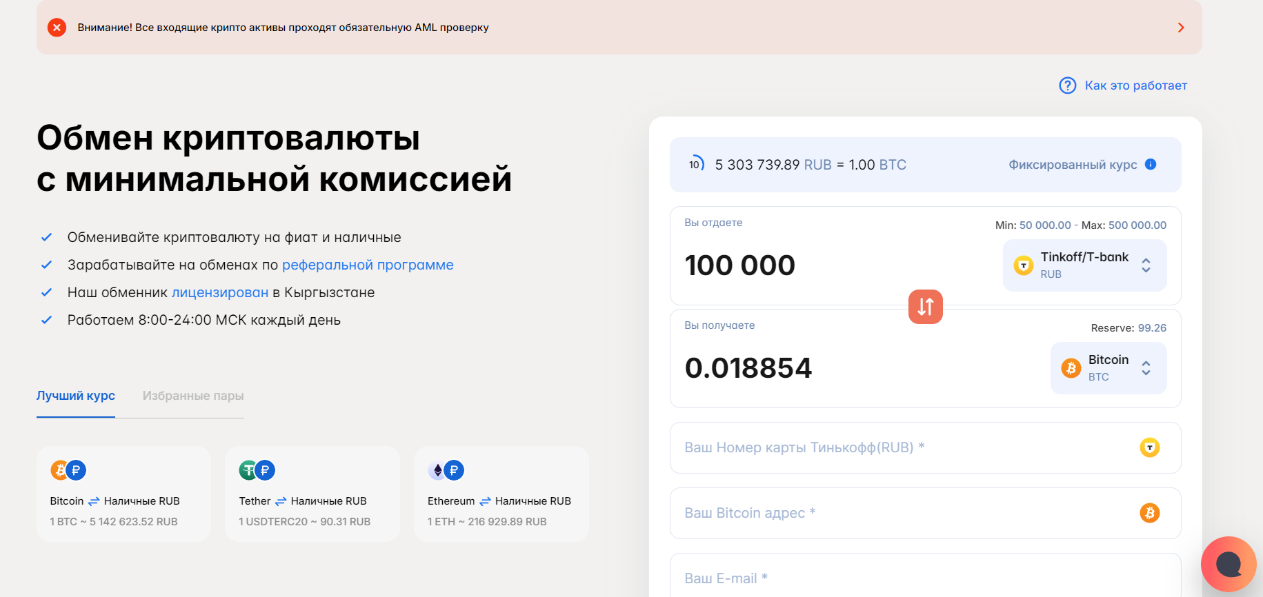The width and height of the screenshot is (1263, 597).
Task: Open the Tinkoff/T-bank currency dropdown
Action: pos(1084,265)
